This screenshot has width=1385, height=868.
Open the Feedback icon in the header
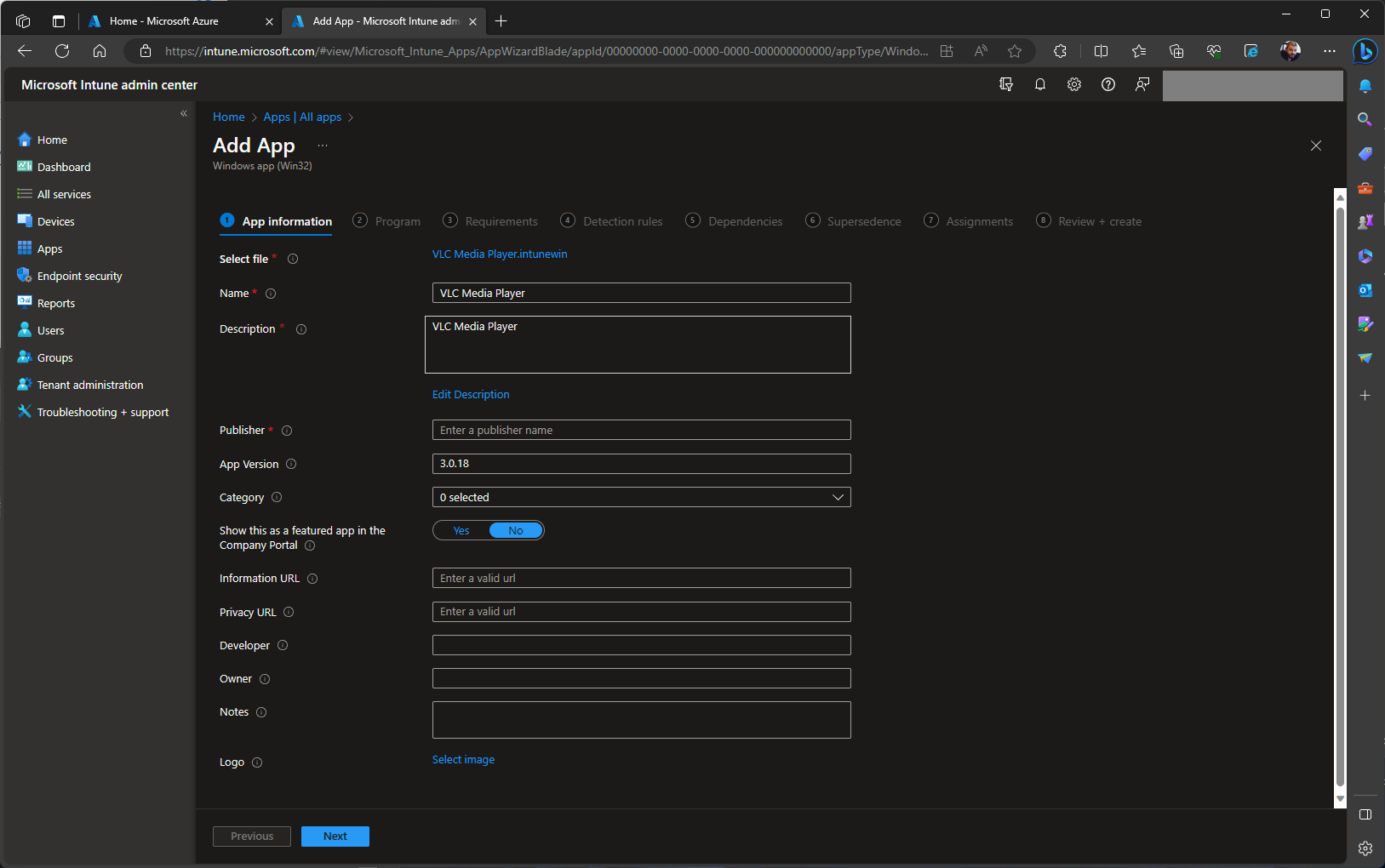[x=1142, y=84]
